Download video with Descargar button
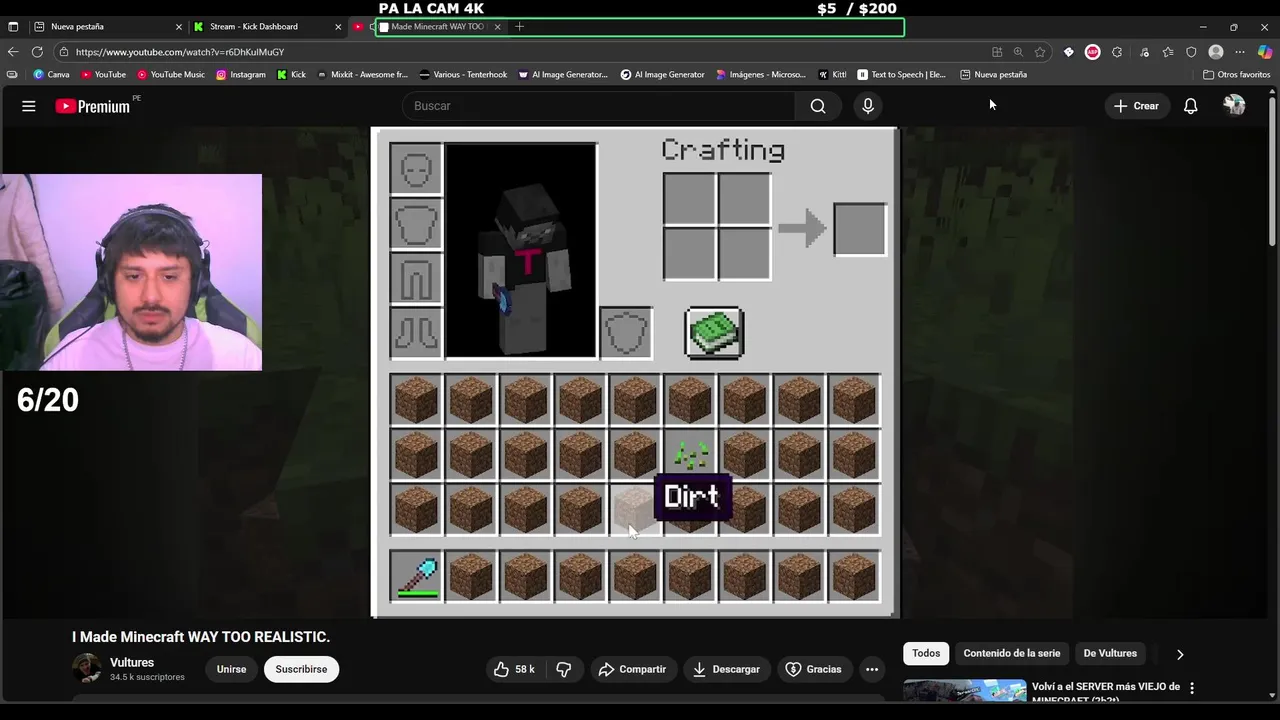The height and width of the screenshot is (720, 1280). pyautogui.click(x=726, y=669)
